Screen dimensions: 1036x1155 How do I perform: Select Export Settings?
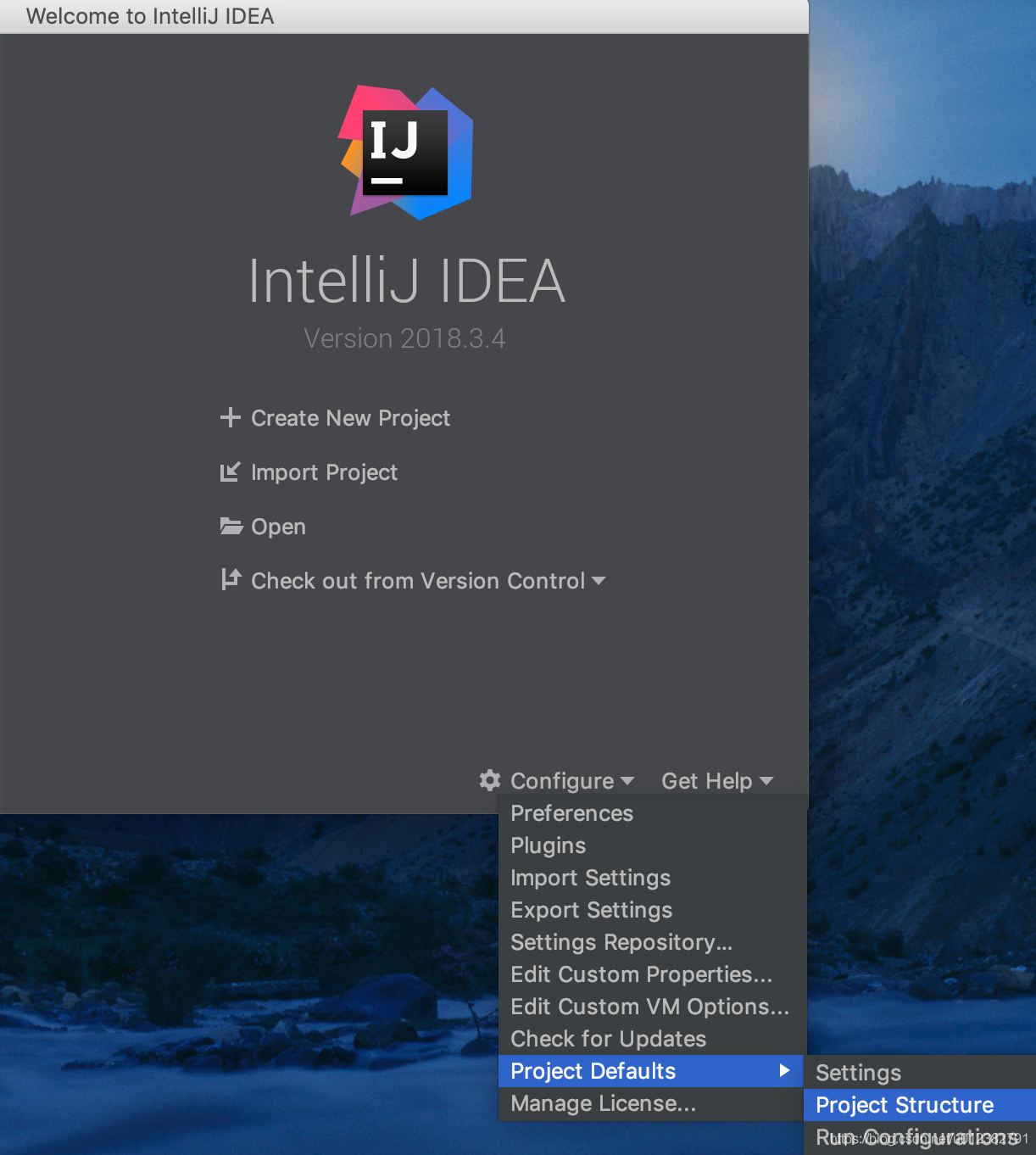591,910
